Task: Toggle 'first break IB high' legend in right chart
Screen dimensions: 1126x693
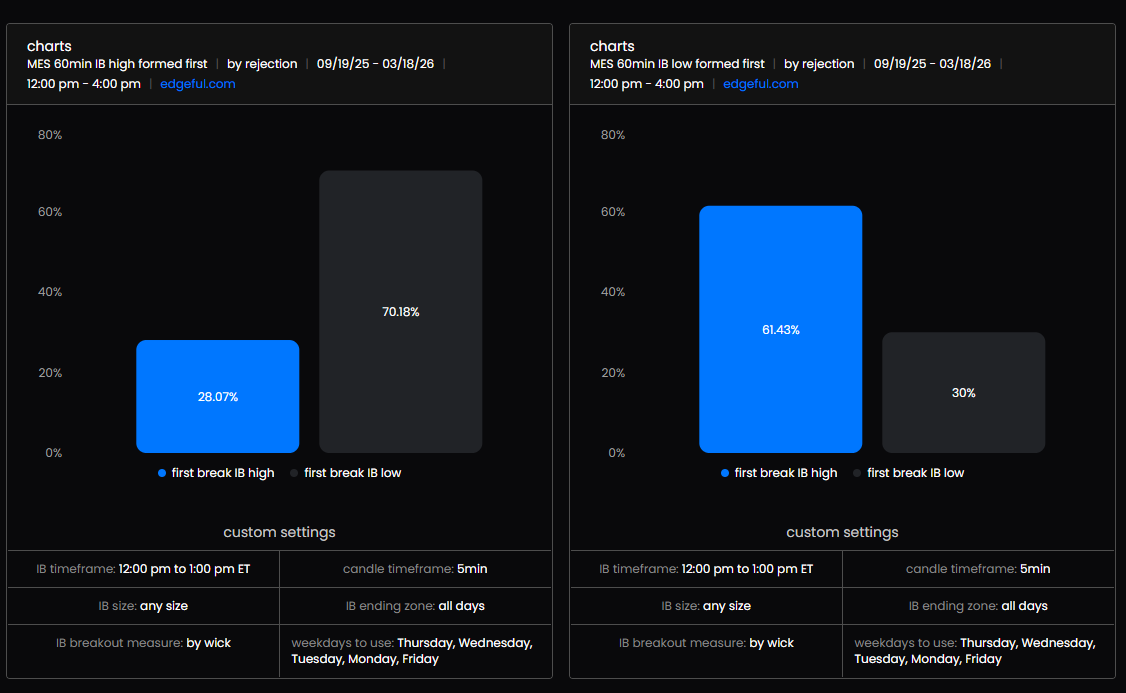Action: tap(779, 473)
